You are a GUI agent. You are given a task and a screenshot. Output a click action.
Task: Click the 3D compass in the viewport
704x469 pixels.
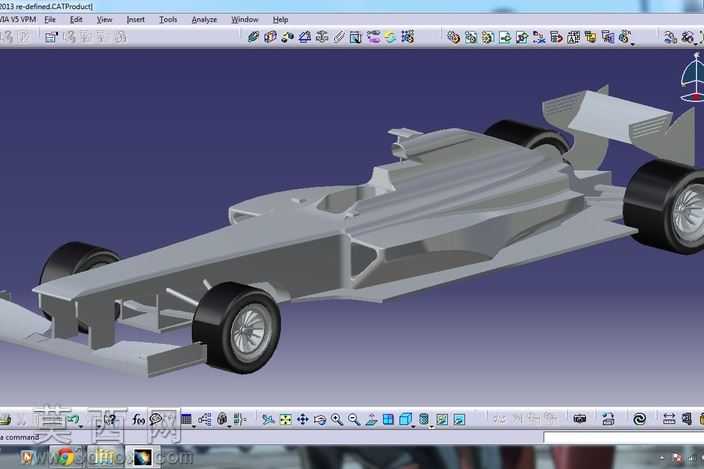coord(693,77)
